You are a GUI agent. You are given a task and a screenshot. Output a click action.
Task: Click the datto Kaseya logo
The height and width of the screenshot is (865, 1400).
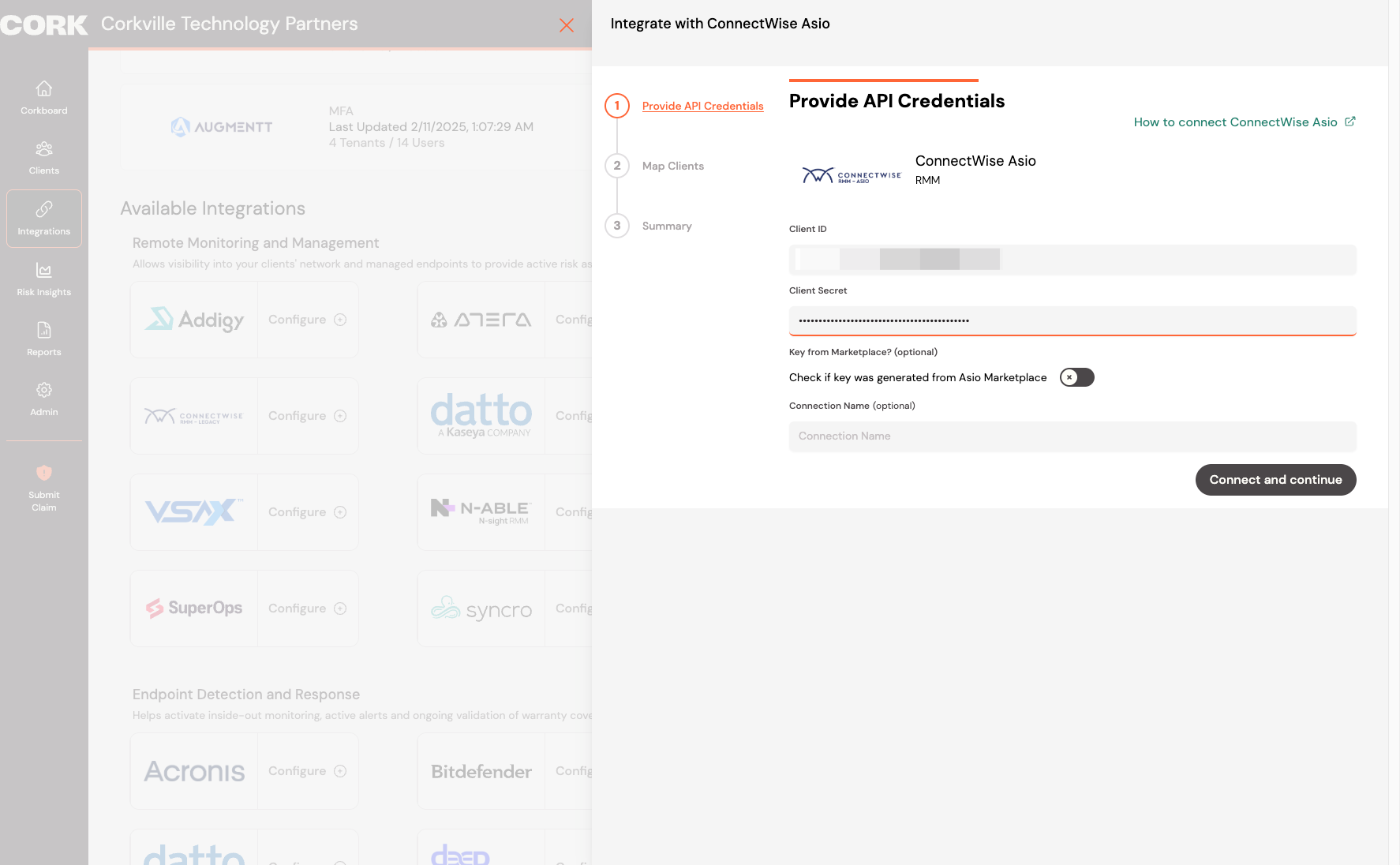(481, 416)
